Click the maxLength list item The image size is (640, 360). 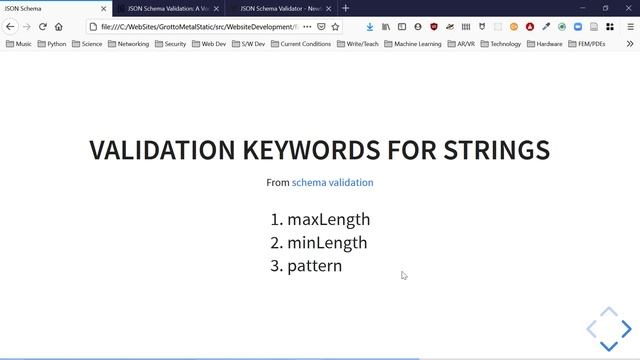coord(329,220)
